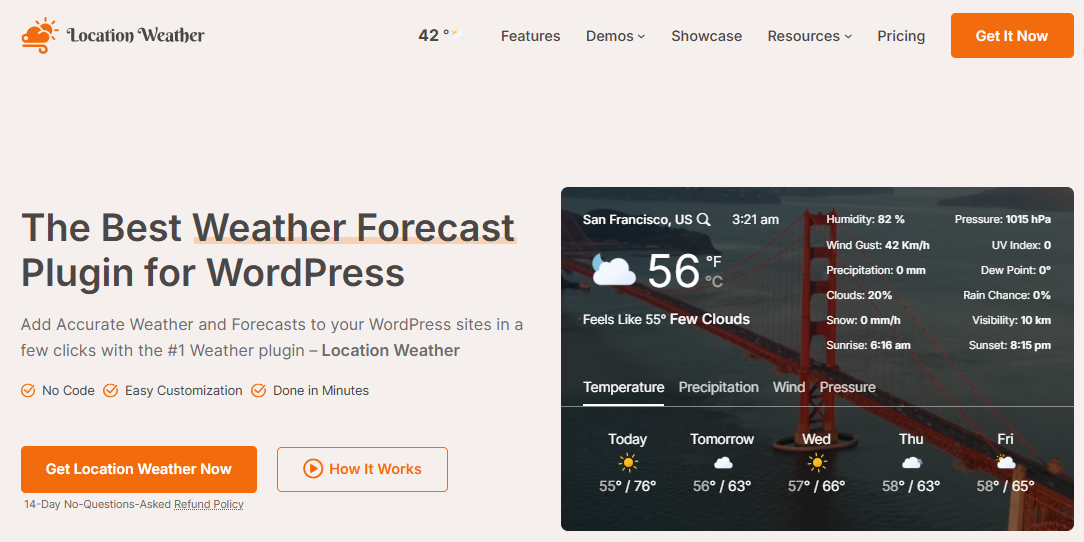This screenshot has height=542, width=1084.
Task: Click the large 56 temperature value
Action: click(x=674, y=271)
